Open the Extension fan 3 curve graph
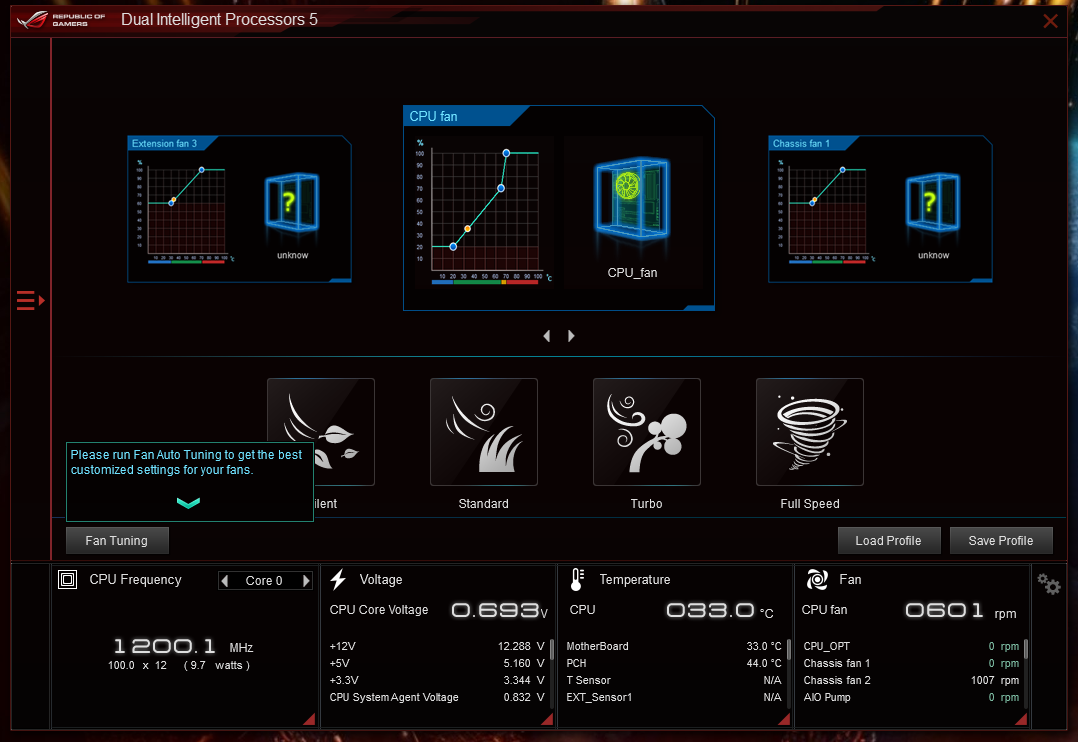 pos(186,210)
